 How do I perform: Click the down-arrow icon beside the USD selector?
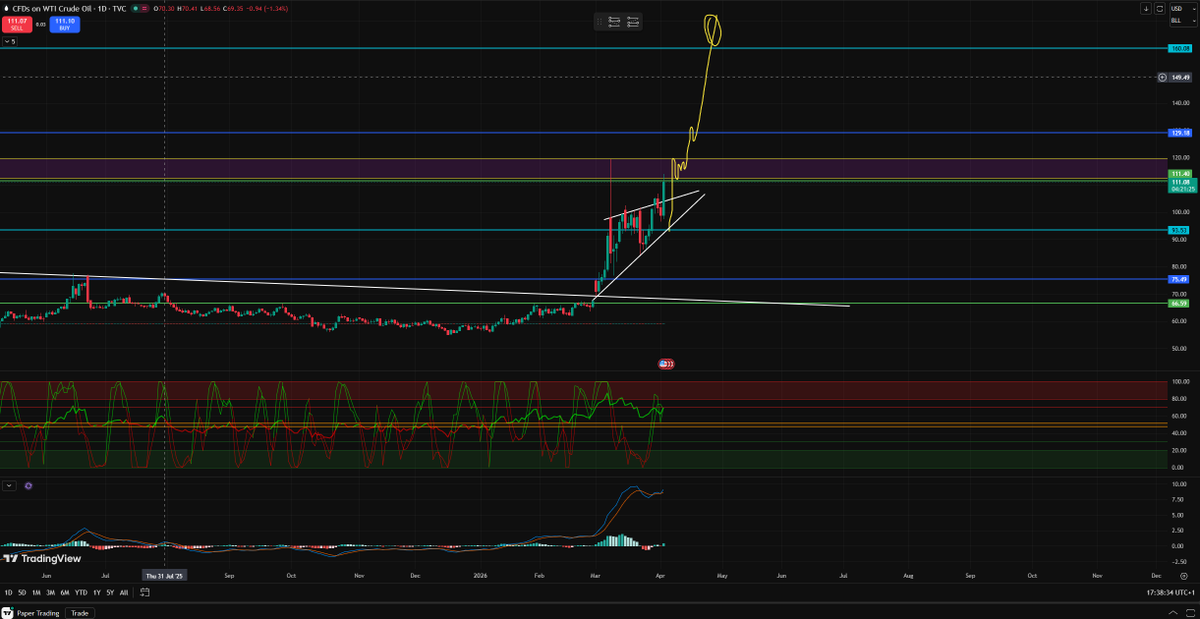(1146, 8)
